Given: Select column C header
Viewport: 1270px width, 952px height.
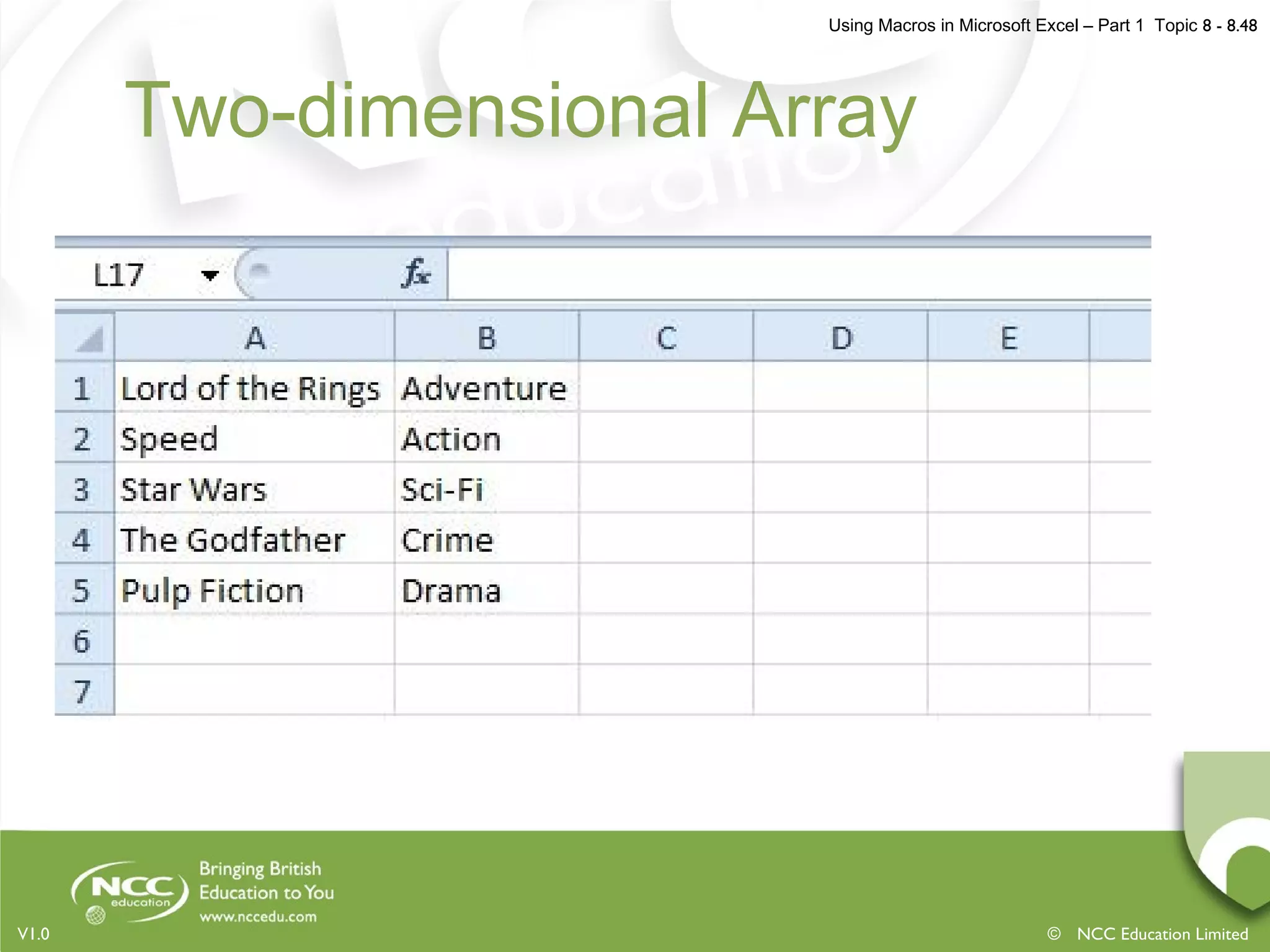Looking at the screenshot, I should [666, 337].
